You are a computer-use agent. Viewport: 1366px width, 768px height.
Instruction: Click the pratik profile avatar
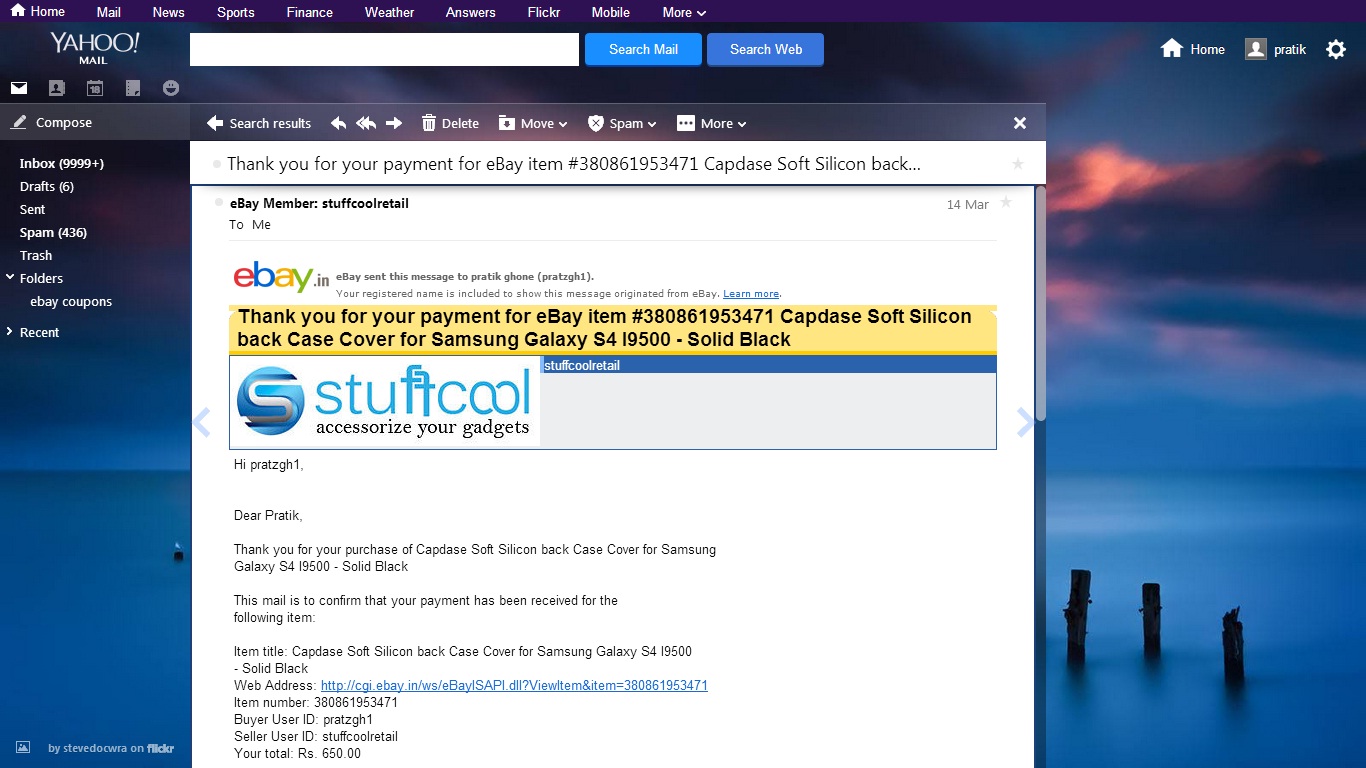coord(1255,49)
